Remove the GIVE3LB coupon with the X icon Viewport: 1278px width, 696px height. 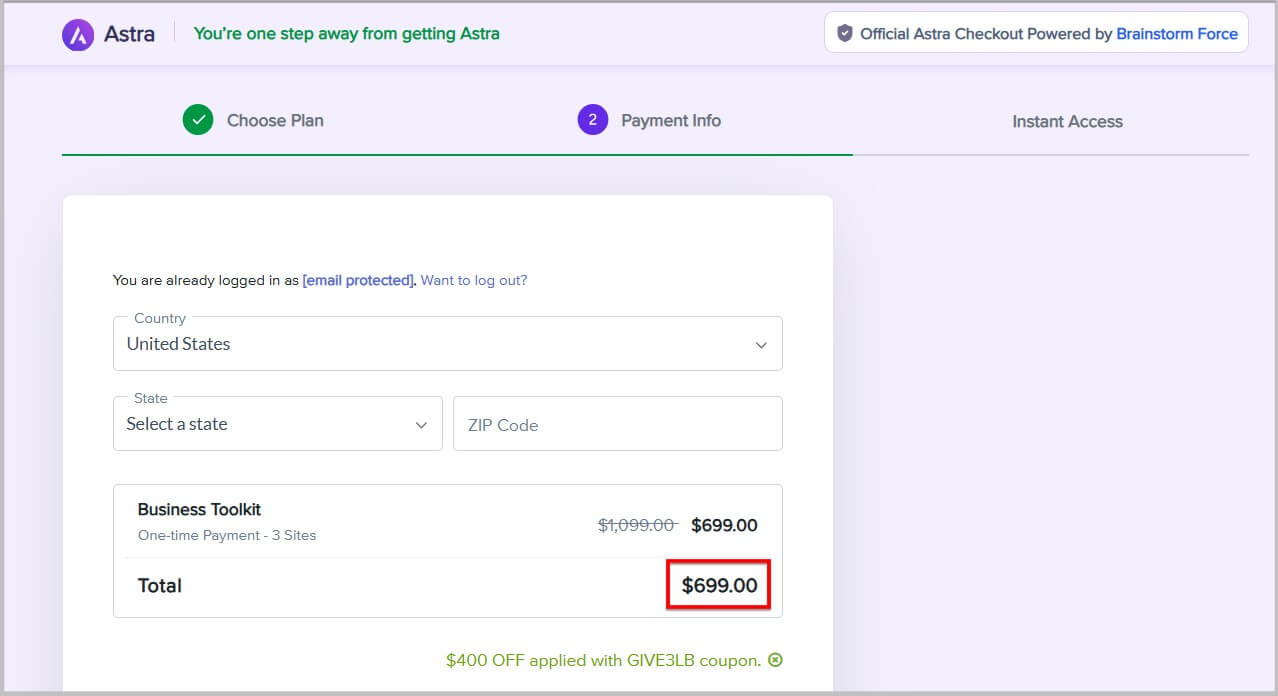click(776, 660)
